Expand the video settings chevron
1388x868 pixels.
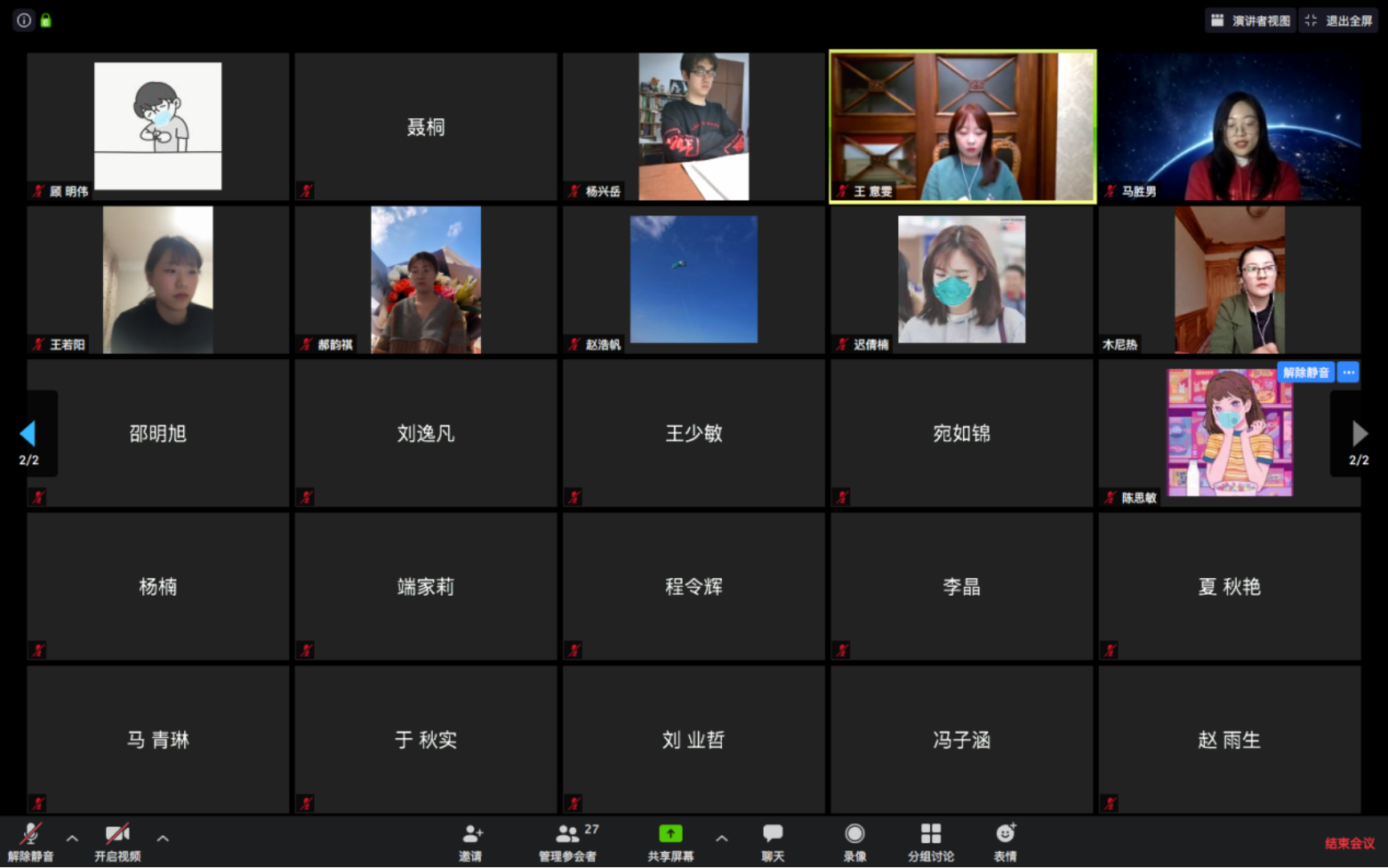pos(163,838)
